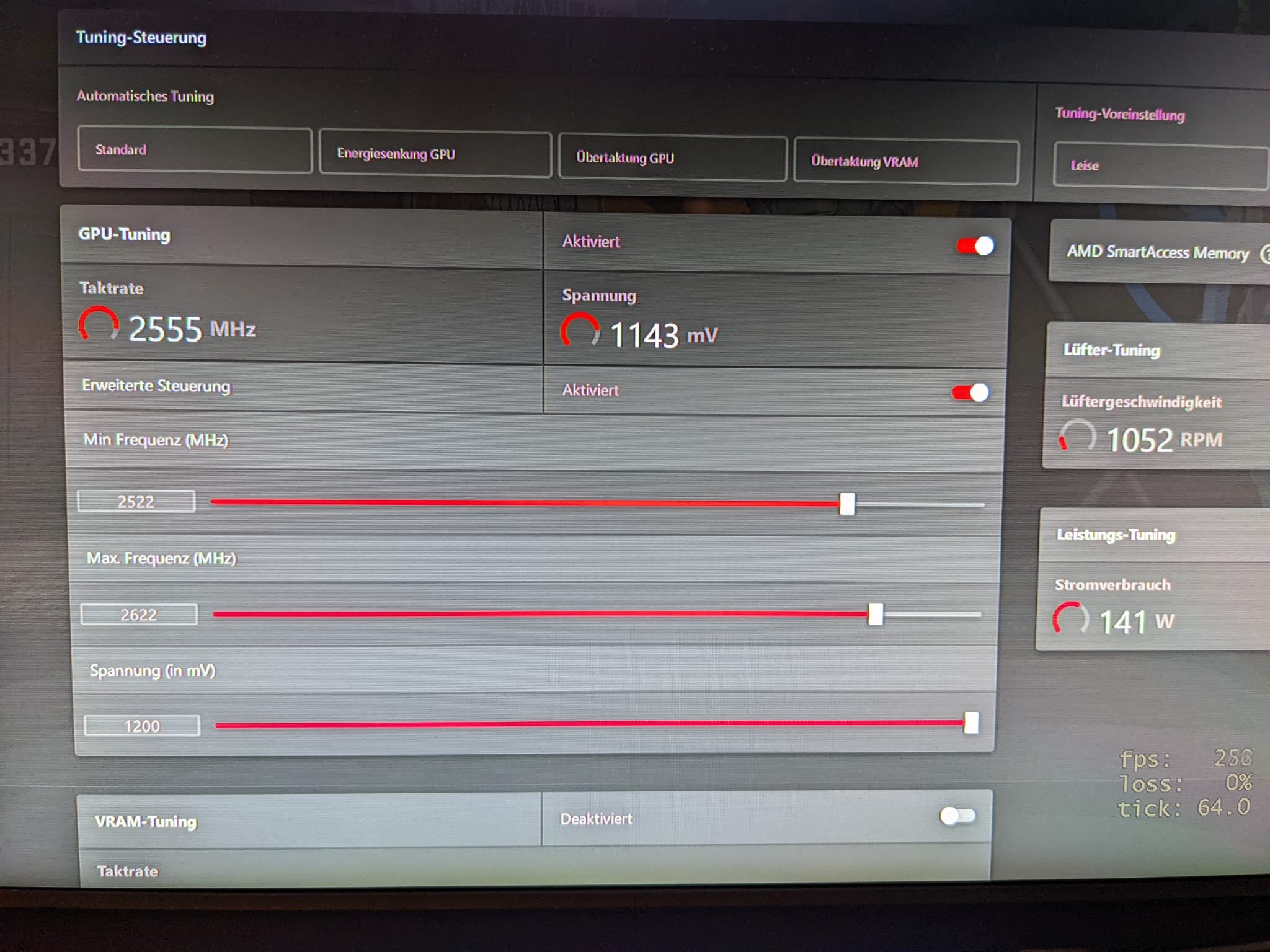The width and height of the screenshot is (1270, 952).
Task: Click the Stromverbrauch power gauge icon
Action: point(1070,619)
